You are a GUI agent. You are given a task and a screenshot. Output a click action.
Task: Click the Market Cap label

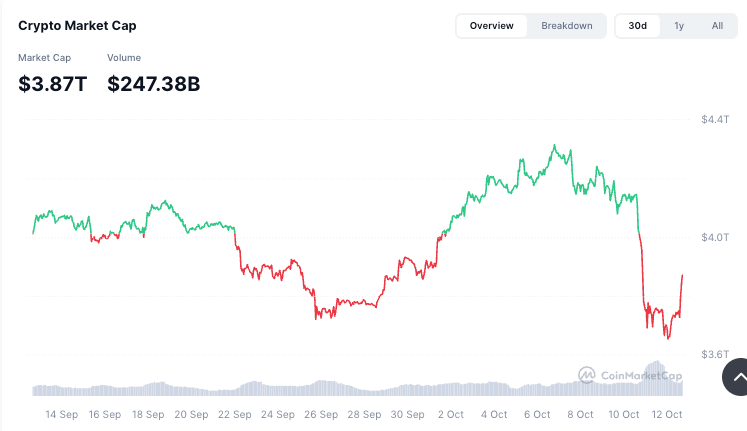(44, 58)
